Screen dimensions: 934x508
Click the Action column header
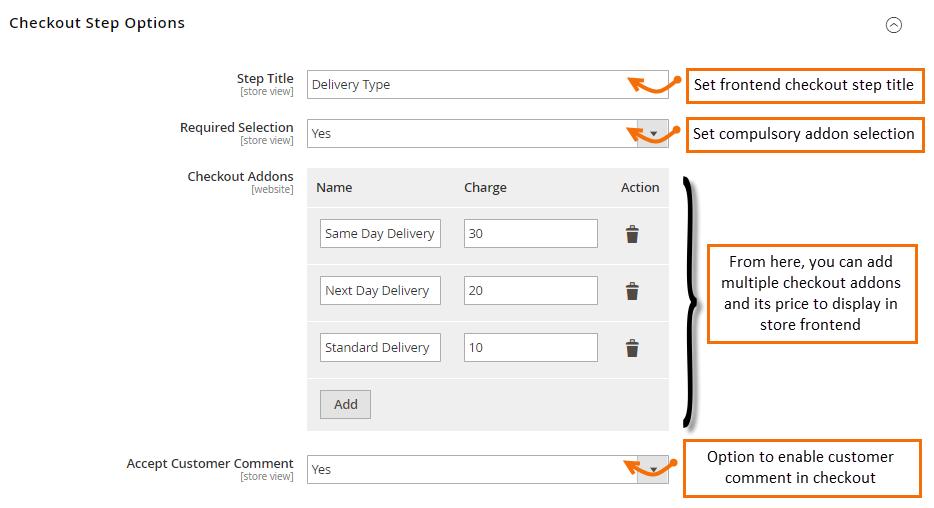tap(640, 188)
